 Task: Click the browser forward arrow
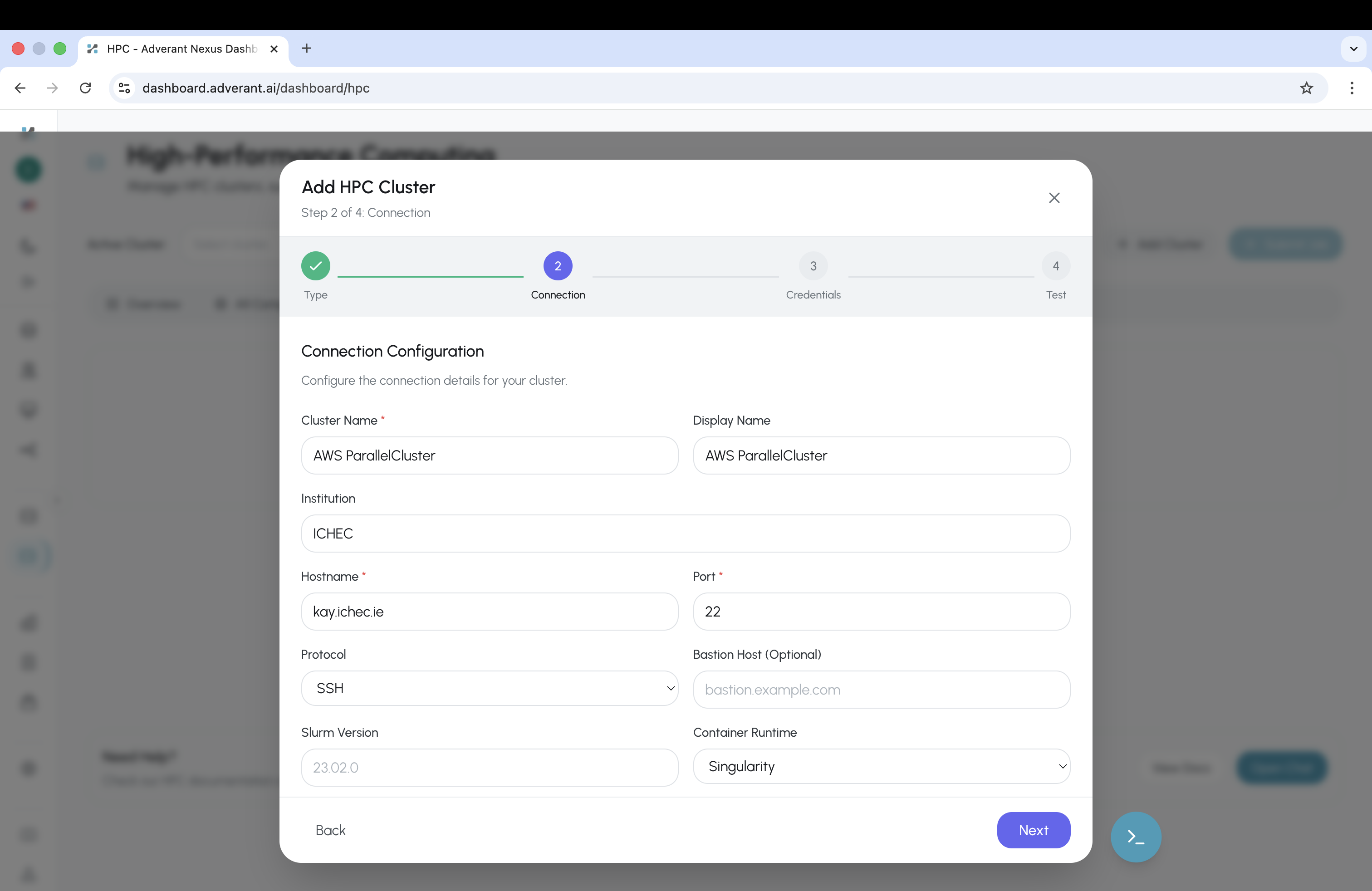53,88
